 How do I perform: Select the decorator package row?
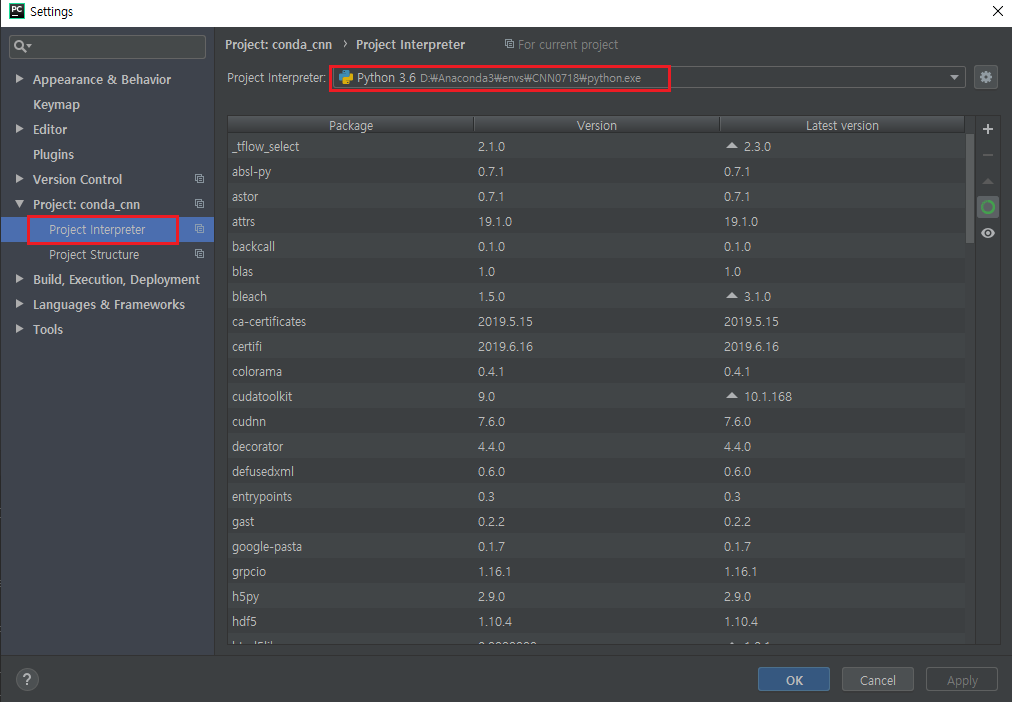coord(596,446)
